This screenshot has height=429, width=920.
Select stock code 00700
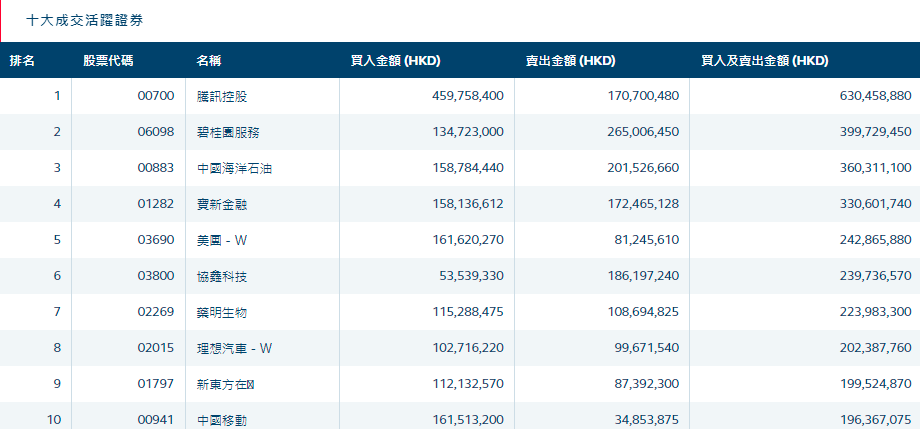tap(156, 96)
